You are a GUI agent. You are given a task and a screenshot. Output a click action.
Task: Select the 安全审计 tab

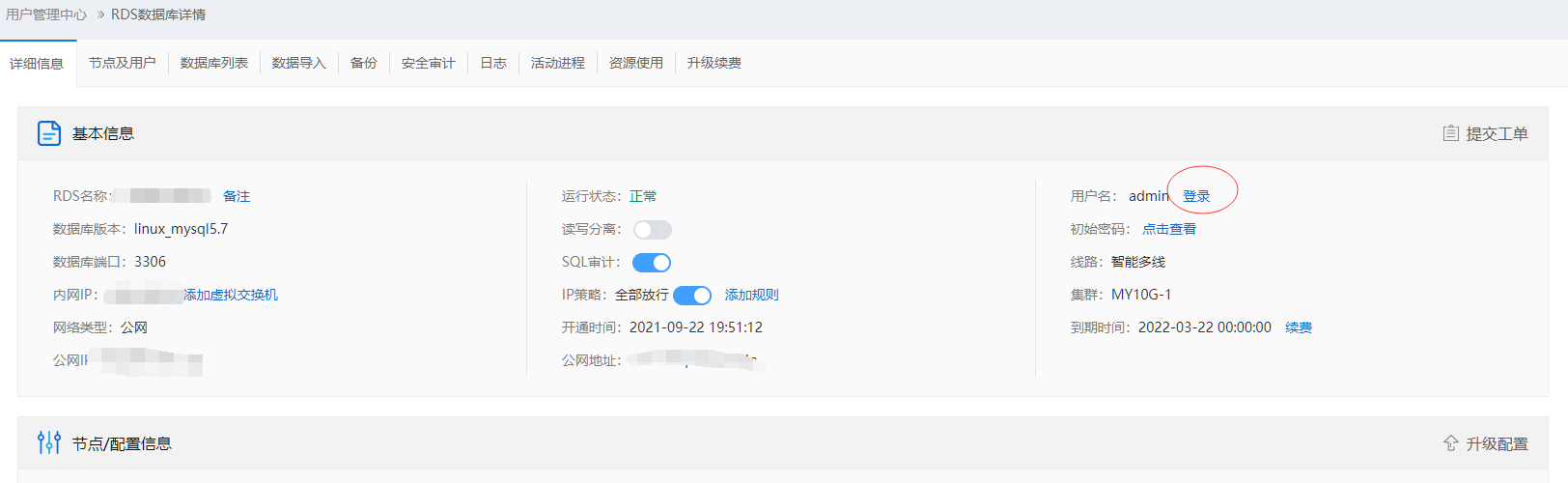pyautogui.click(x=428, y=63)
